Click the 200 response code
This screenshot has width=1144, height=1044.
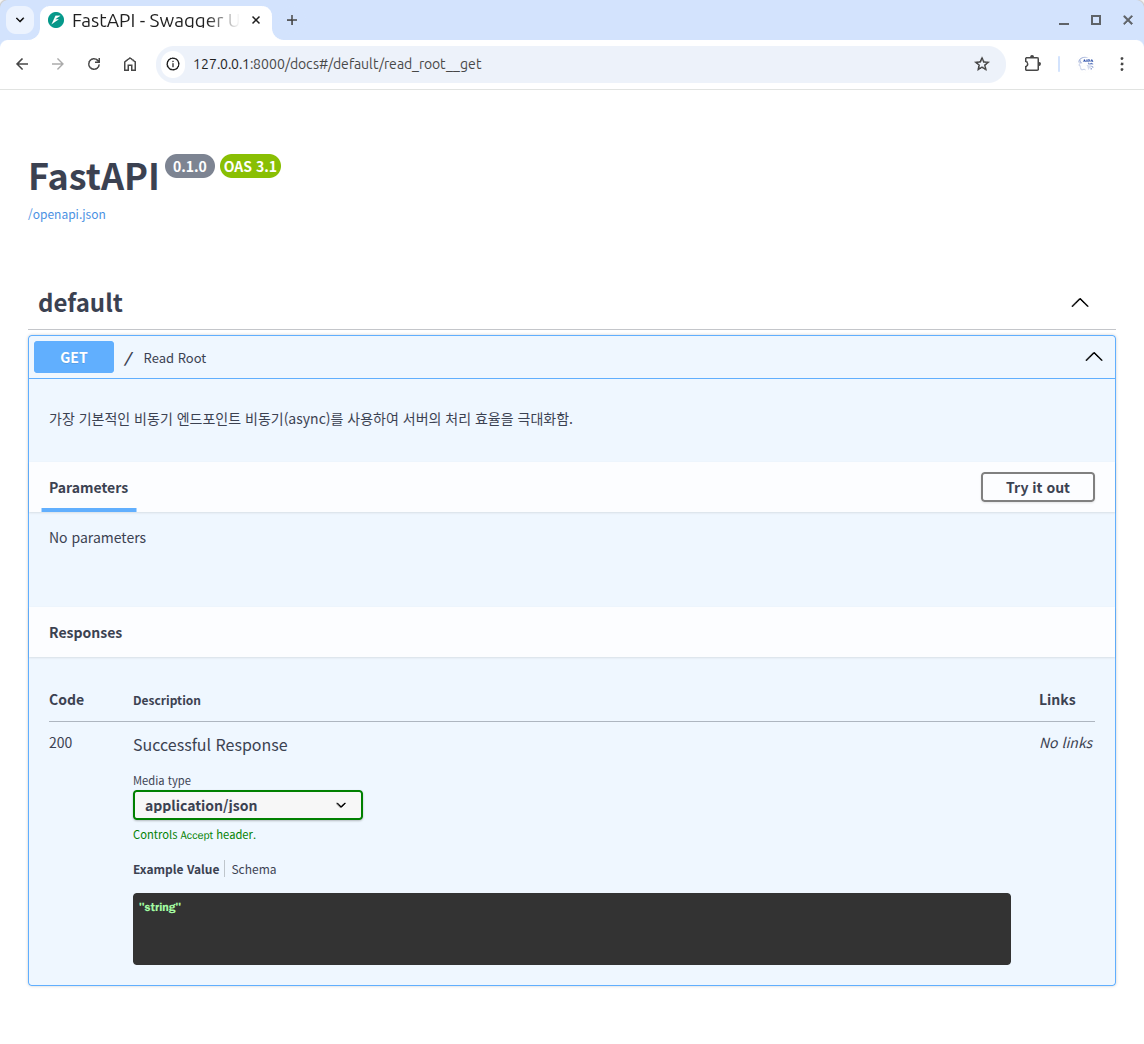pos(61,743)
